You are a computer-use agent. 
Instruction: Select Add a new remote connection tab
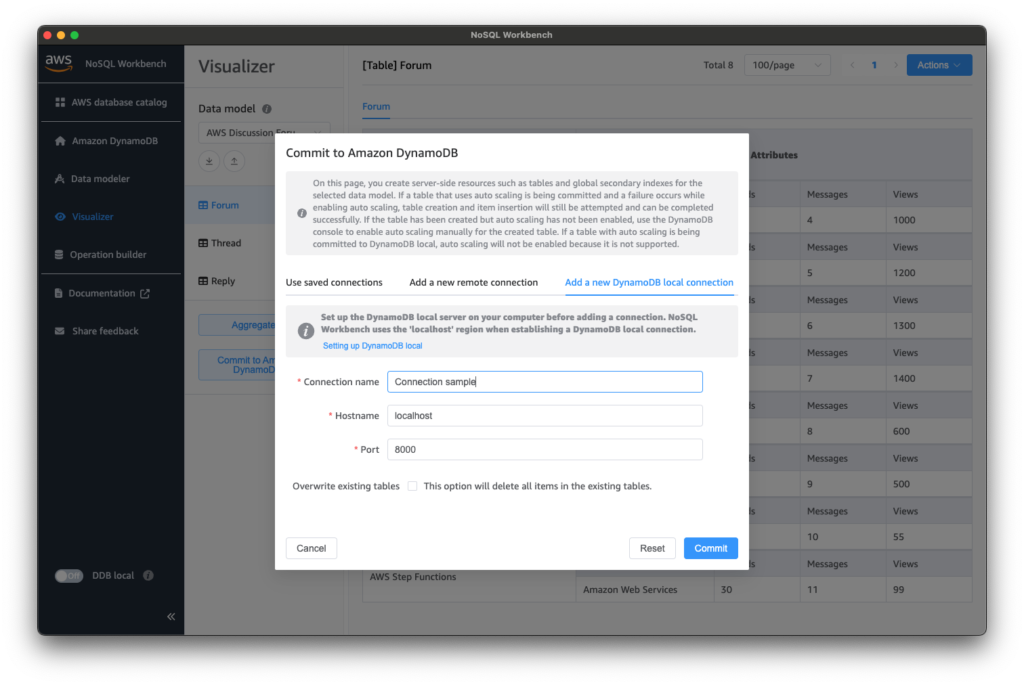(473, 283)
